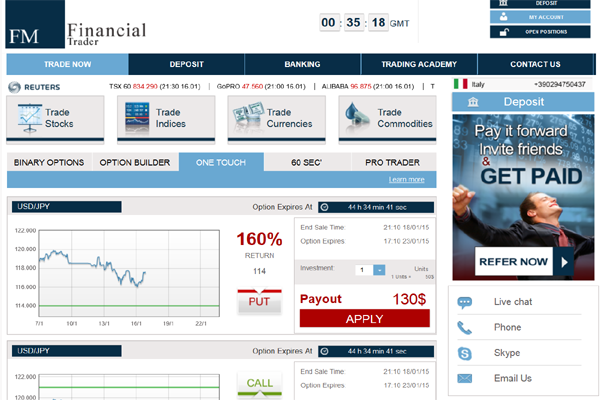Click the Skype icon
600x400 pixels.
tap(465, 353)
